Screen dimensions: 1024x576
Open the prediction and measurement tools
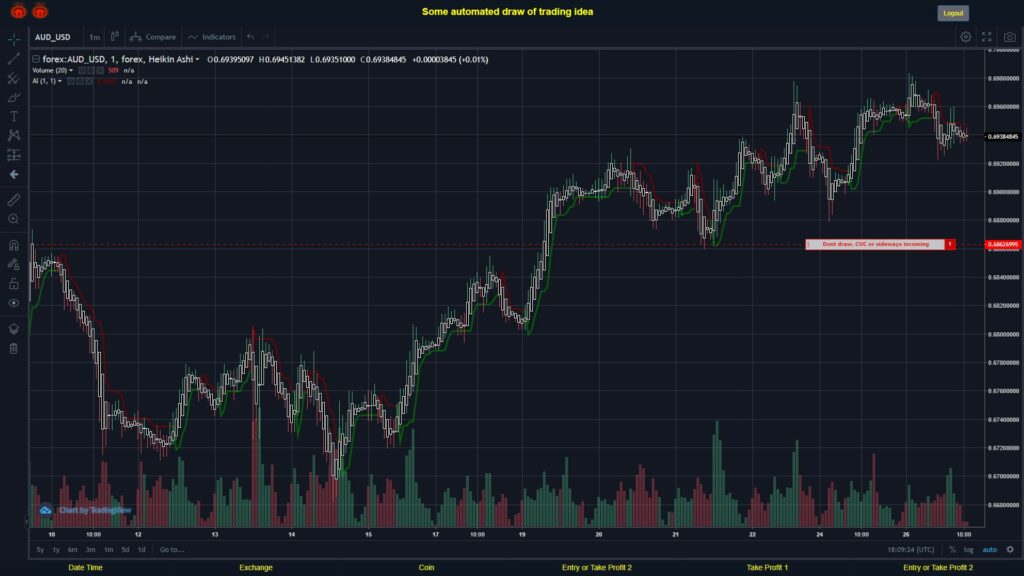(x=14, y=155)
